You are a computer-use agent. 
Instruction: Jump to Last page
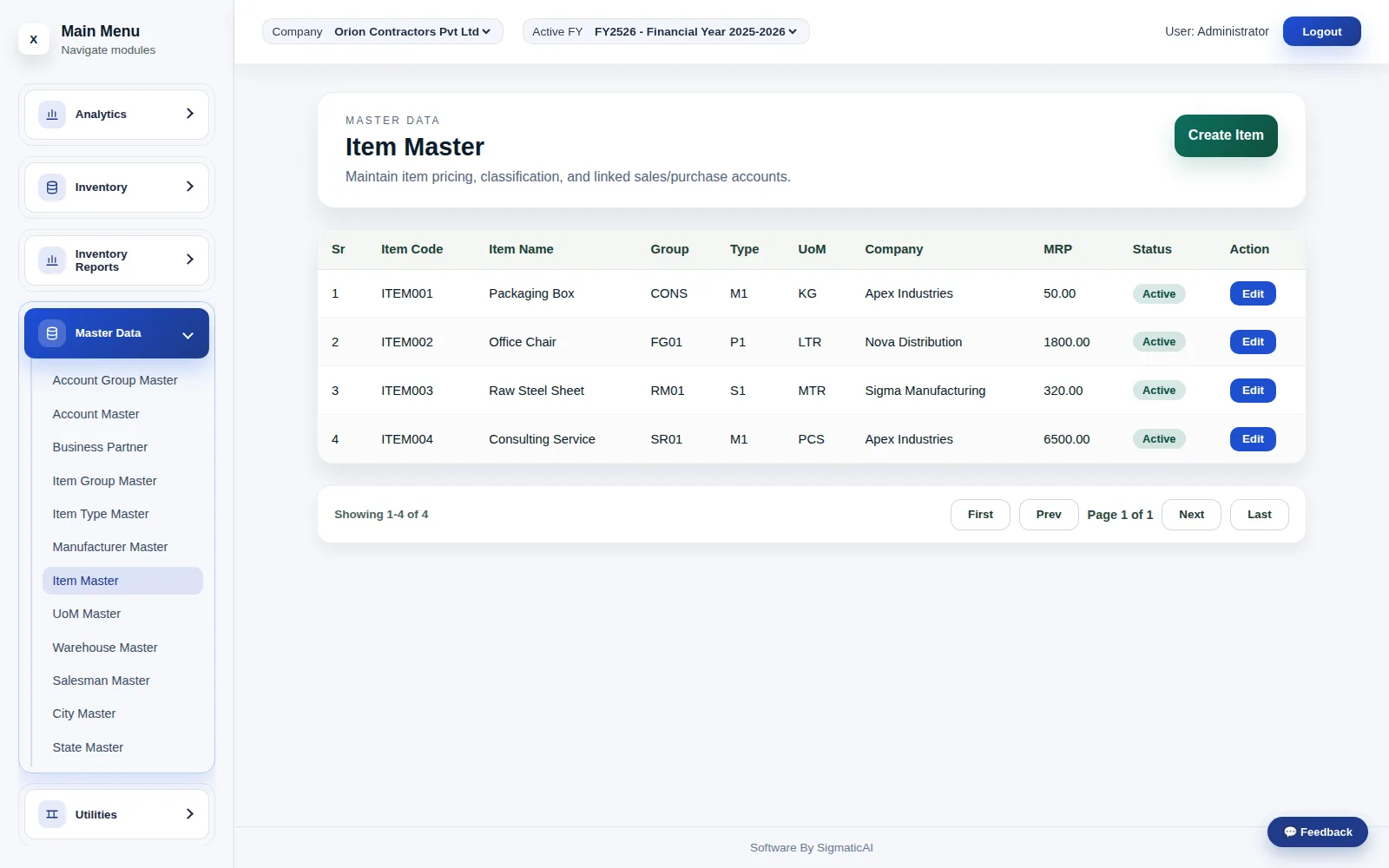coord(1260,515)
